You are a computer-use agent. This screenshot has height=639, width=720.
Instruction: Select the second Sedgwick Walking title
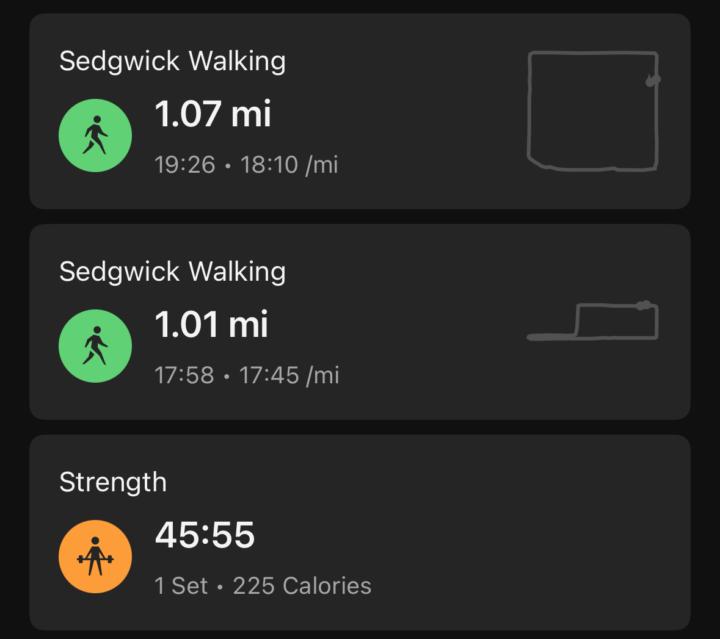coord(172,272)
